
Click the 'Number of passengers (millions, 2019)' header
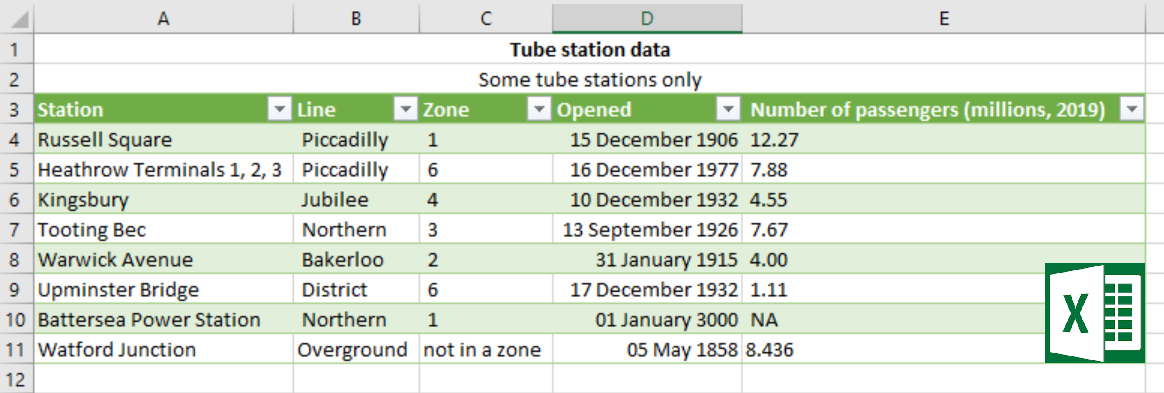pyautogui.click(x=928, y=110)
